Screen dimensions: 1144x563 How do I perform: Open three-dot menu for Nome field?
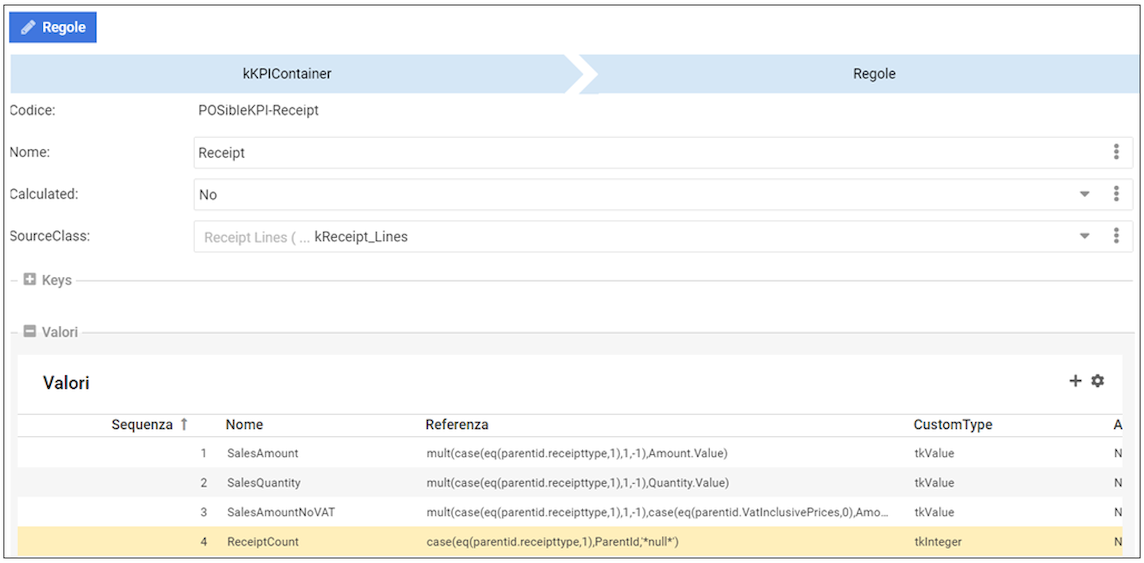[1116, 152]
